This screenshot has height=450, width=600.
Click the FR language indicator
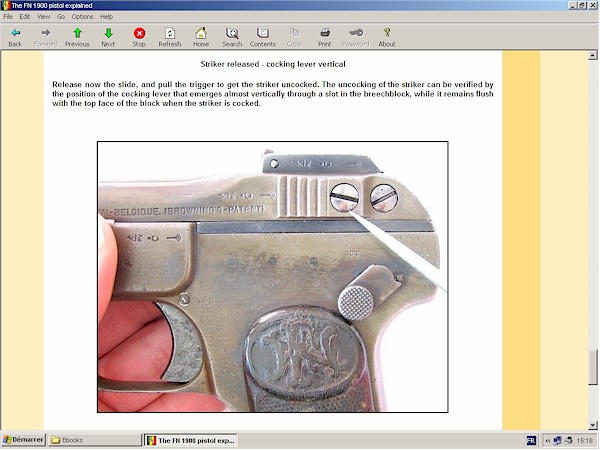[x=531, y=440]
